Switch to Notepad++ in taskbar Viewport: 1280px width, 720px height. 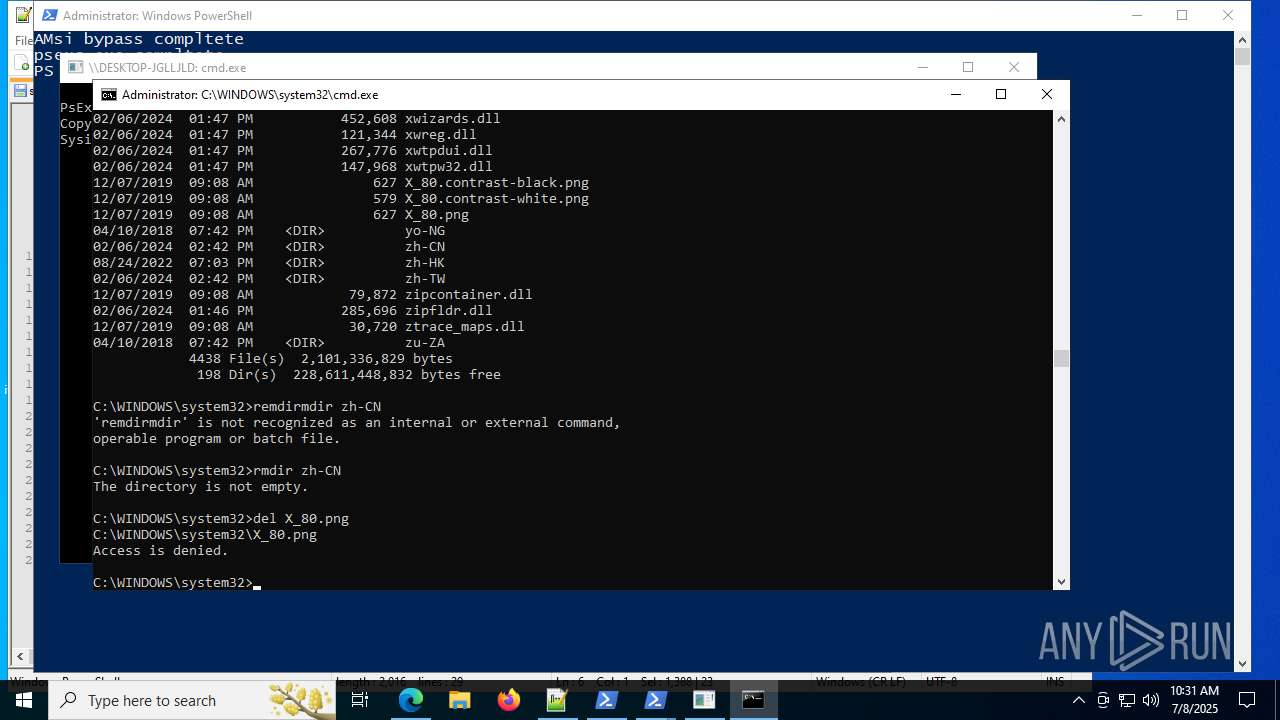tap(557, 700)
